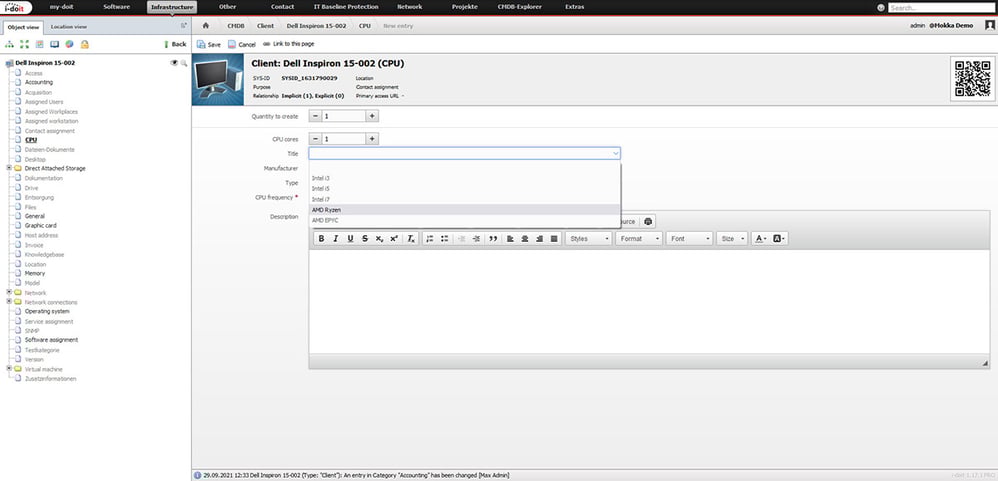Open the background color picker

779,239
